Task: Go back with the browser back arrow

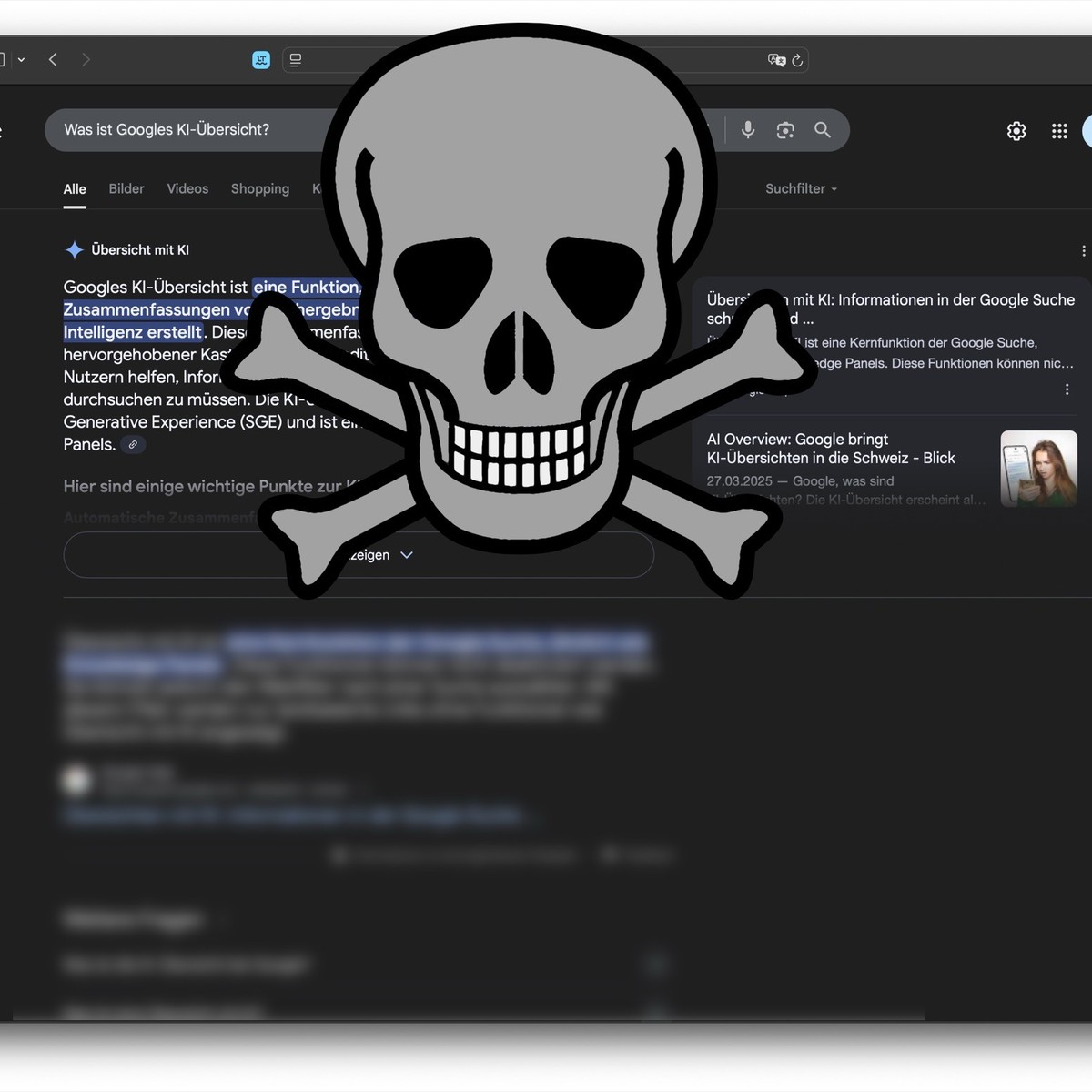Action: 53,60
